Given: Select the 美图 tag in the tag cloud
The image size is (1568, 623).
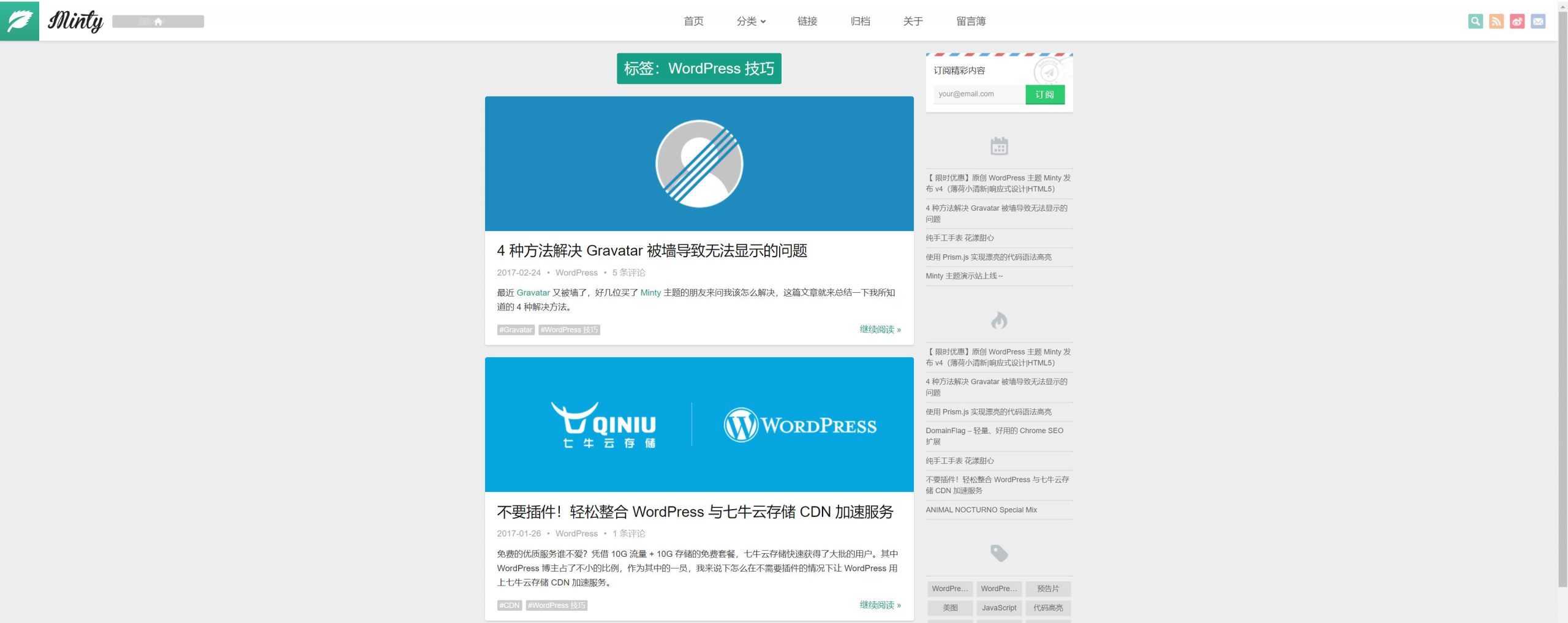Looking at the screenshot, I should [x=950, y=608].
